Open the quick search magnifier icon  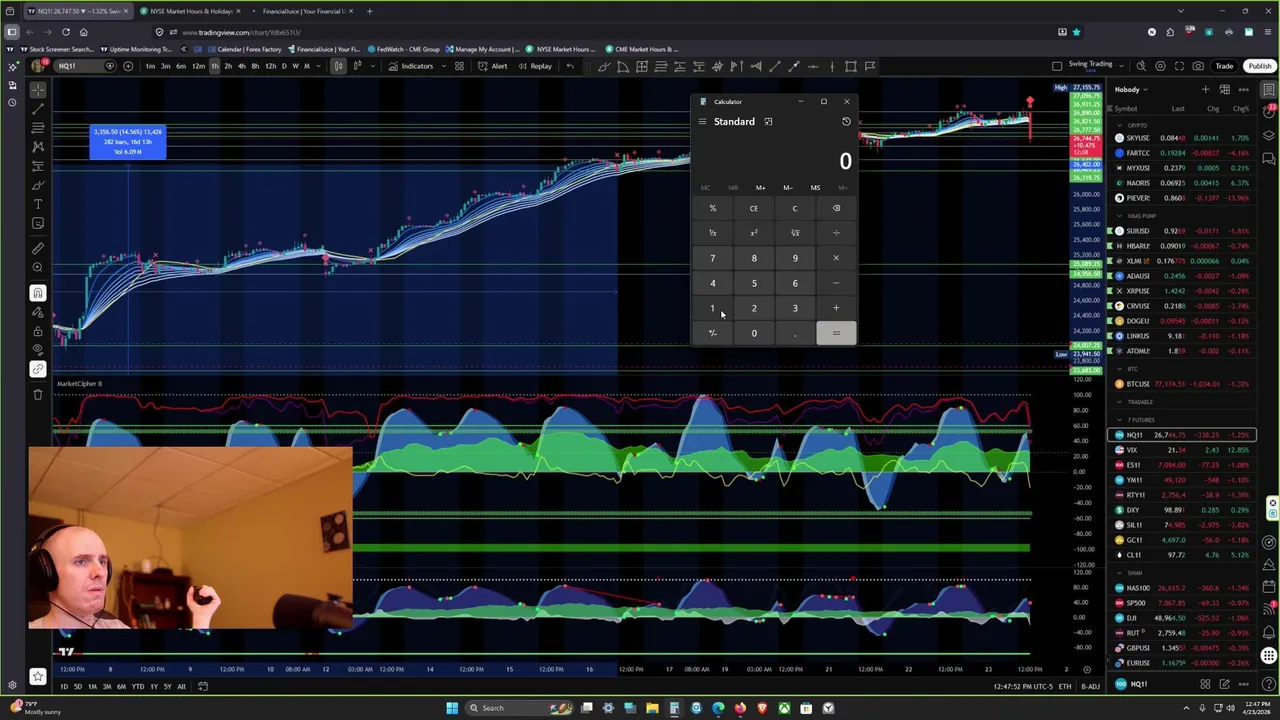pos(1142,66)
